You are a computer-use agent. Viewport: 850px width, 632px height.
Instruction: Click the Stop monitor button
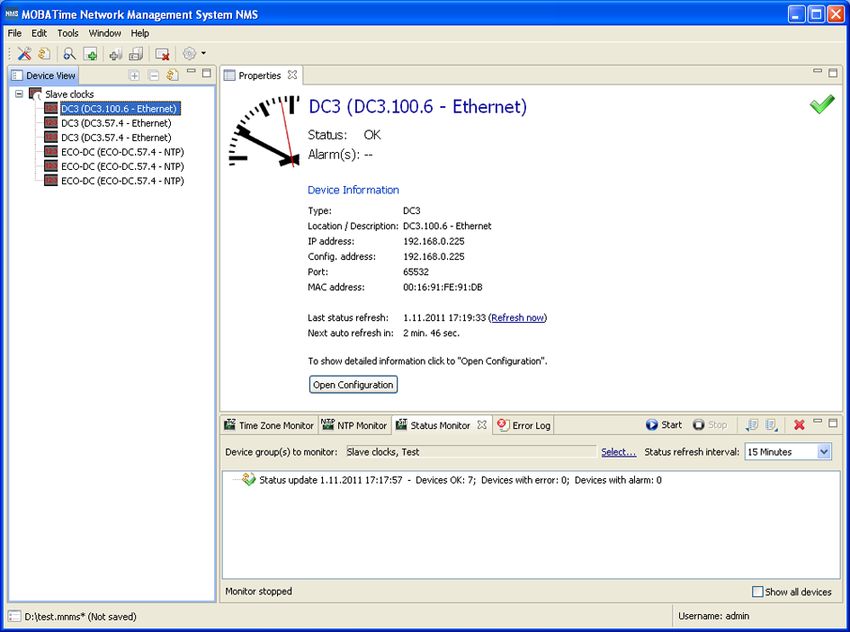click(710, 425)
